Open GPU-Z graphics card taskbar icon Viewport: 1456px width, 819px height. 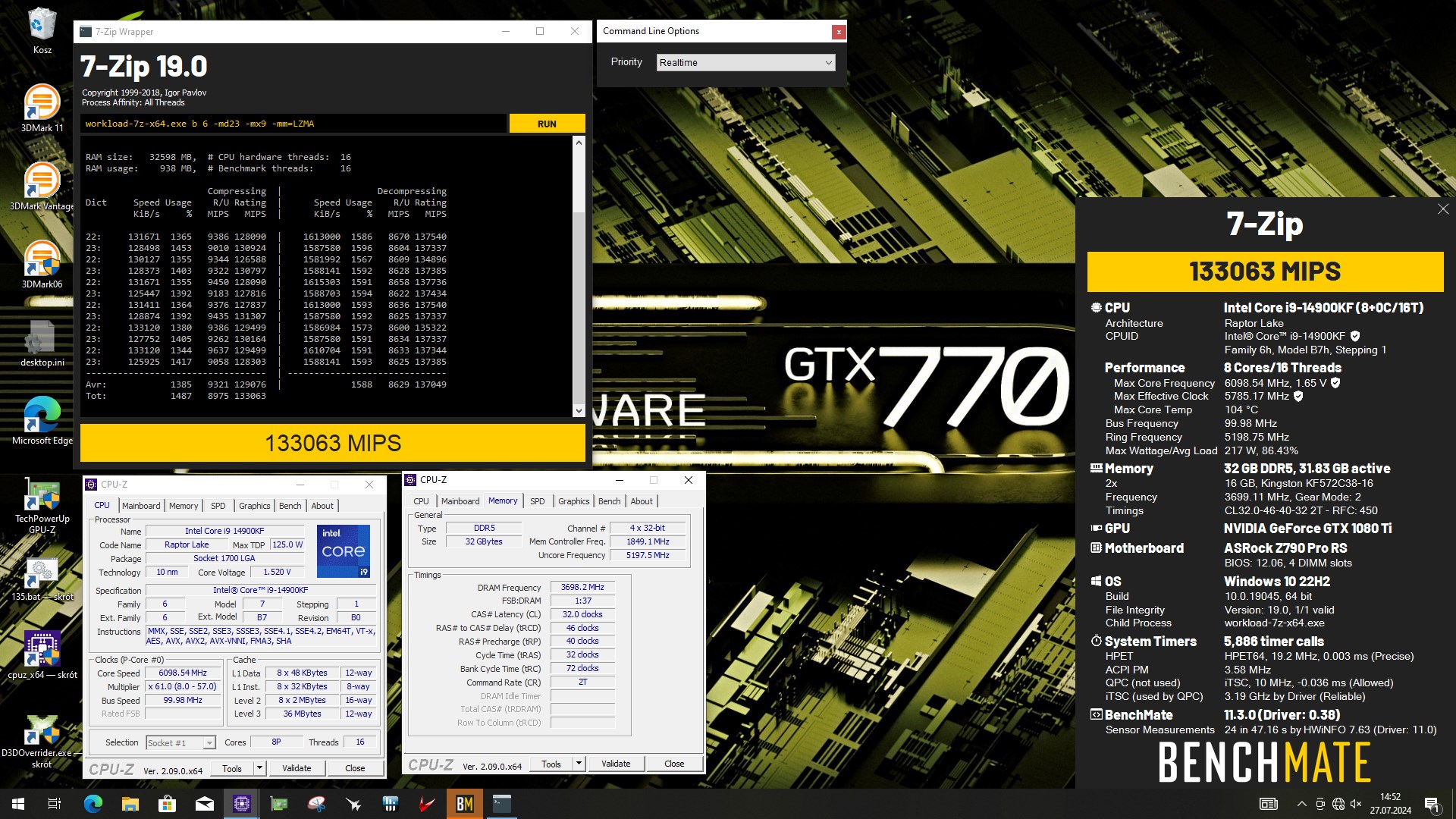(x=278, y=804)
